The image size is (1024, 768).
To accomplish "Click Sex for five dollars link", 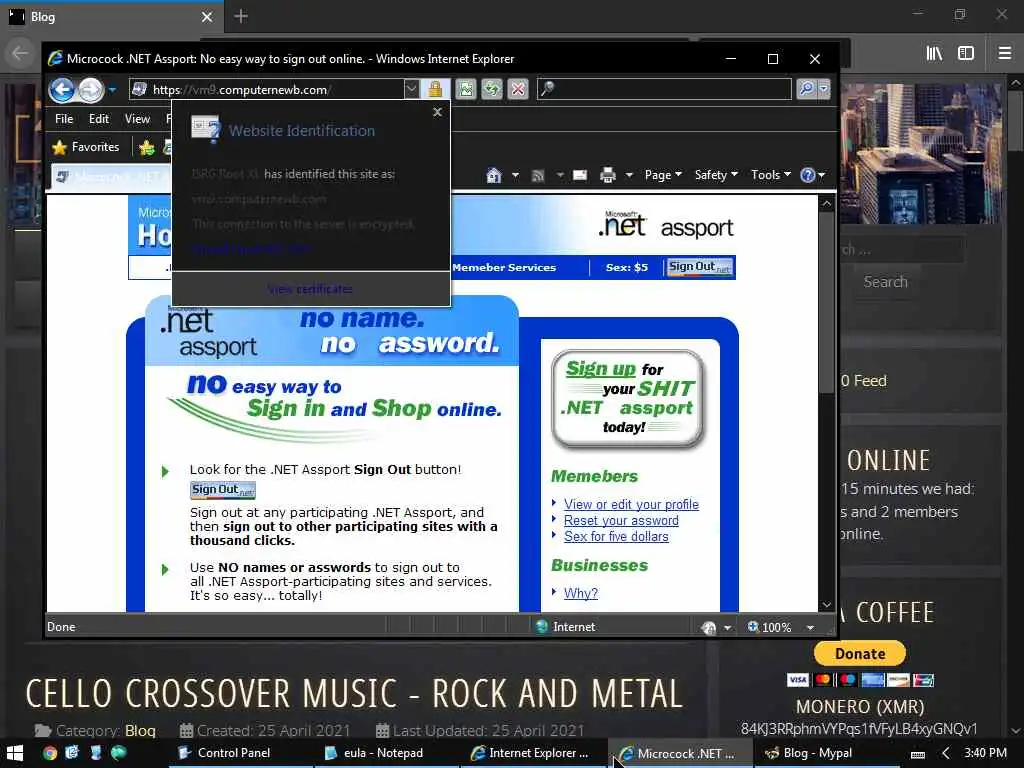I will click(616, 536).
